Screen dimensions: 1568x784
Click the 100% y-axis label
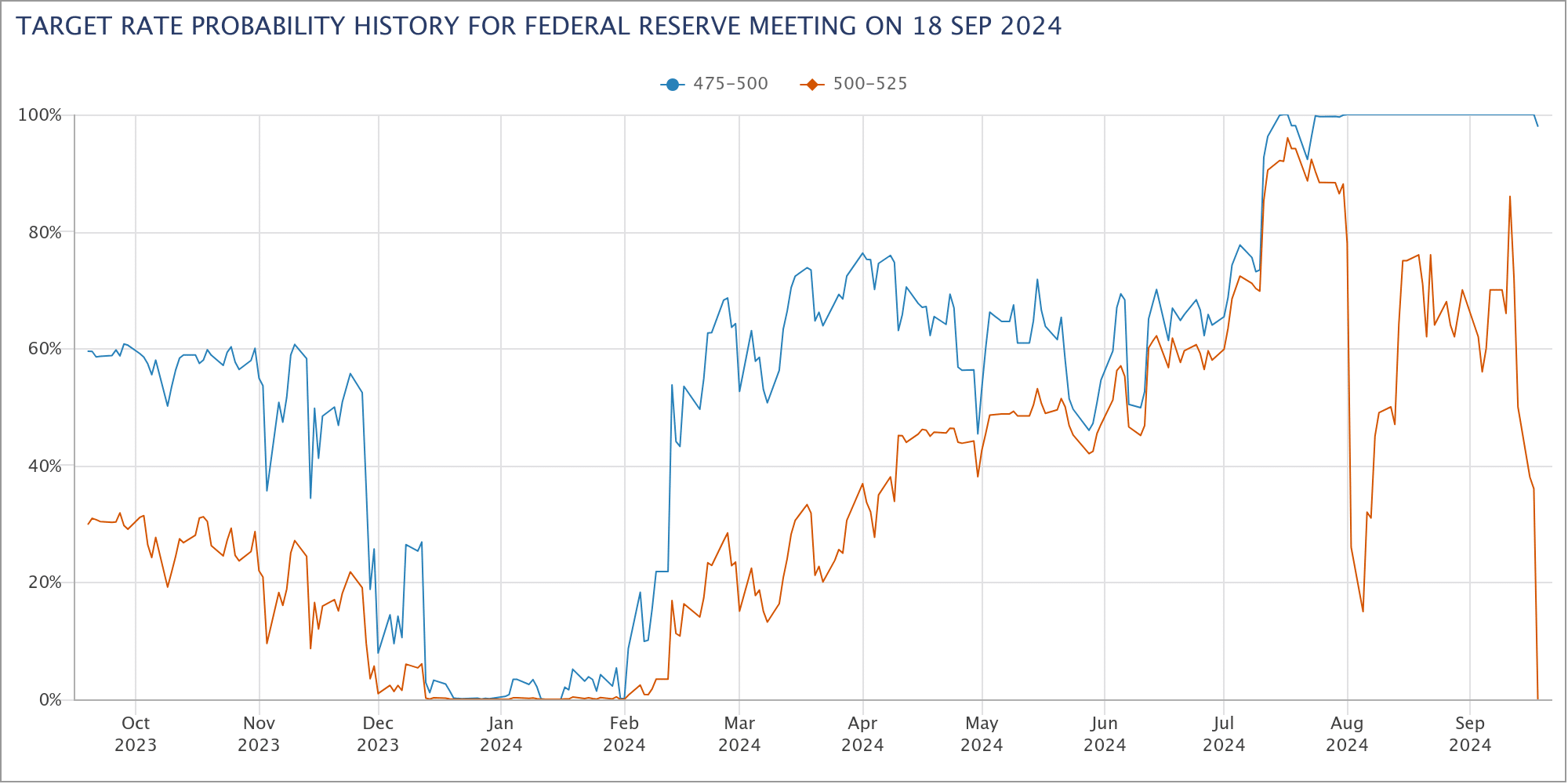[x=40, y=115]
